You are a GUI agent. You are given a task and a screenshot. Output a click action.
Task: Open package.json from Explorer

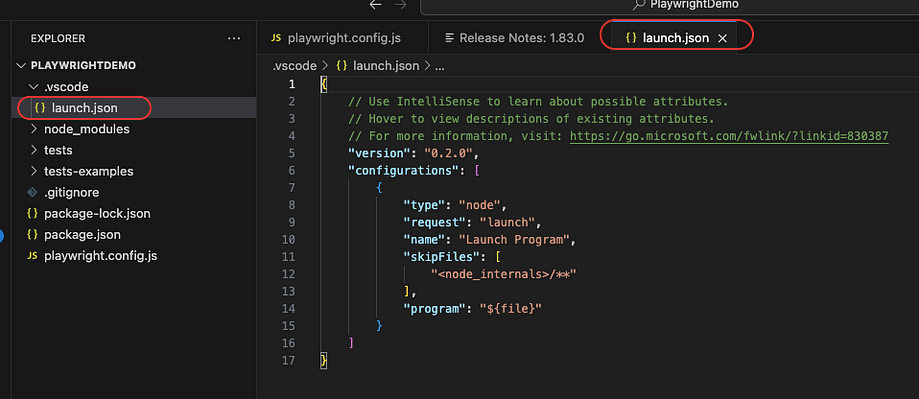[x=134, y=234]
